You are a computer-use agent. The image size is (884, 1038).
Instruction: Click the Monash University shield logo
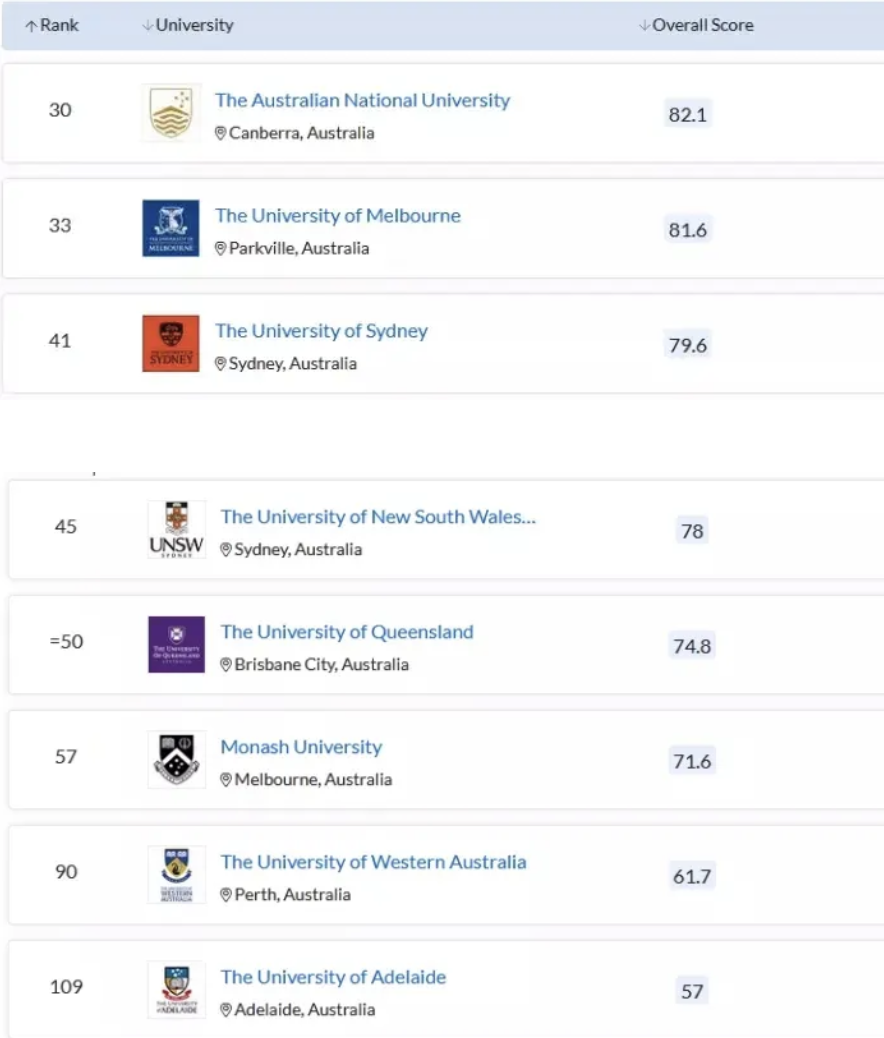[x=177, y=759]
